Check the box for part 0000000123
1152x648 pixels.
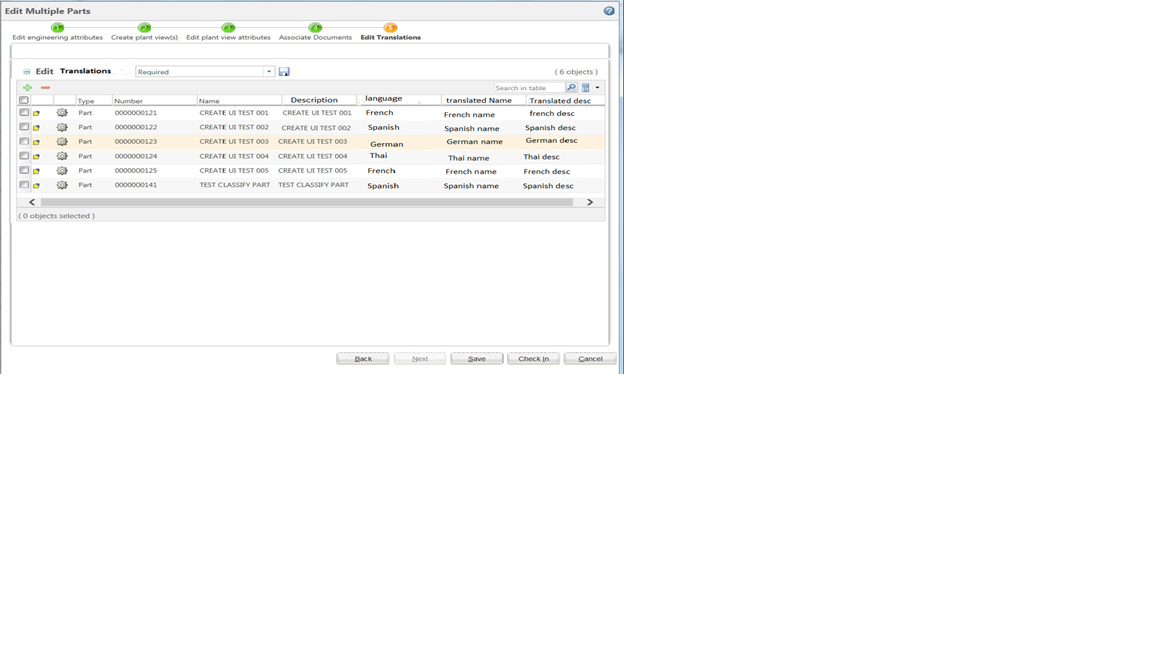click(24, 141)
